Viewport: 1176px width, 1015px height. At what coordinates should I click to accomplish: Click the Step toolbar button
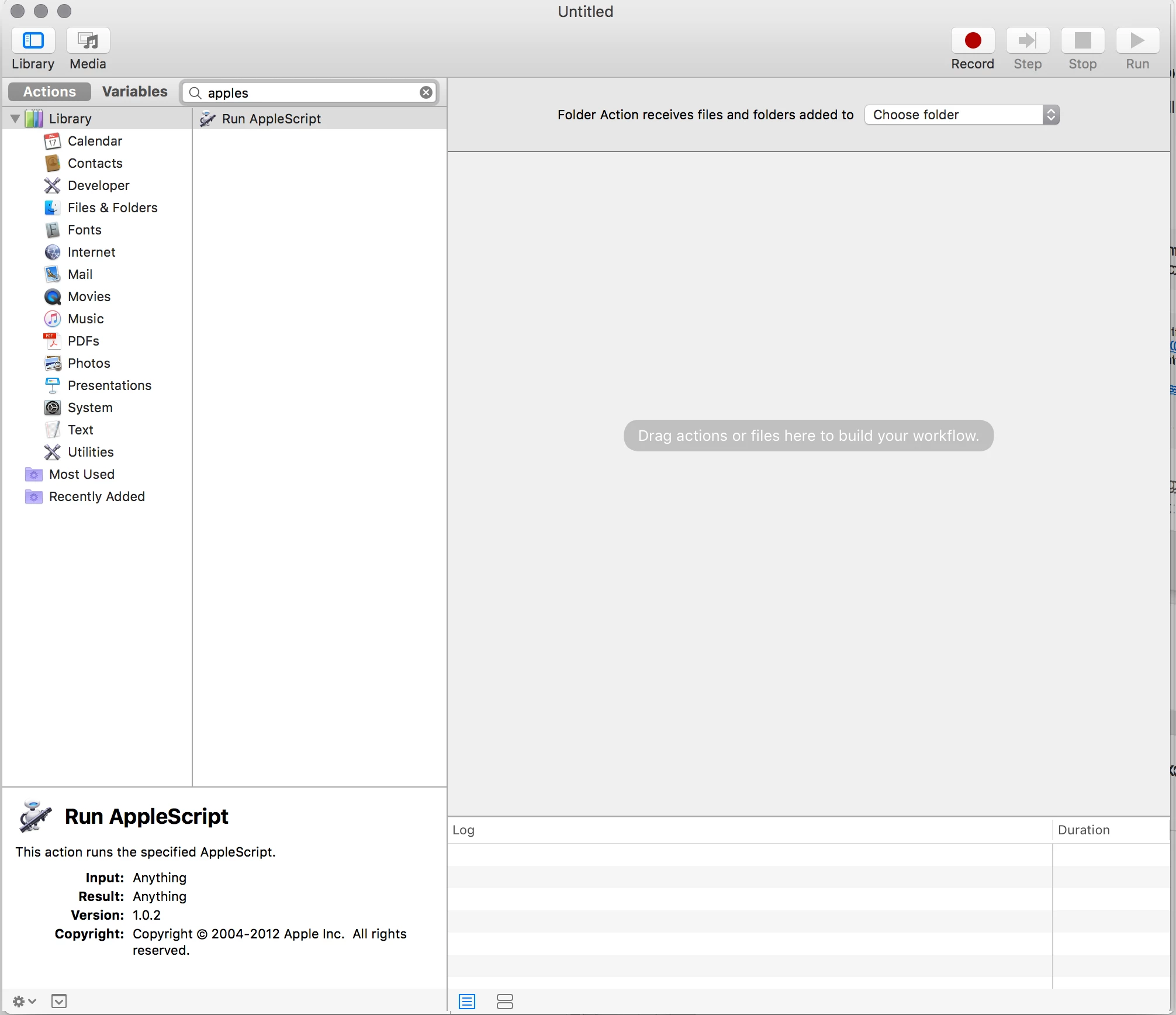coord(1027,41)
